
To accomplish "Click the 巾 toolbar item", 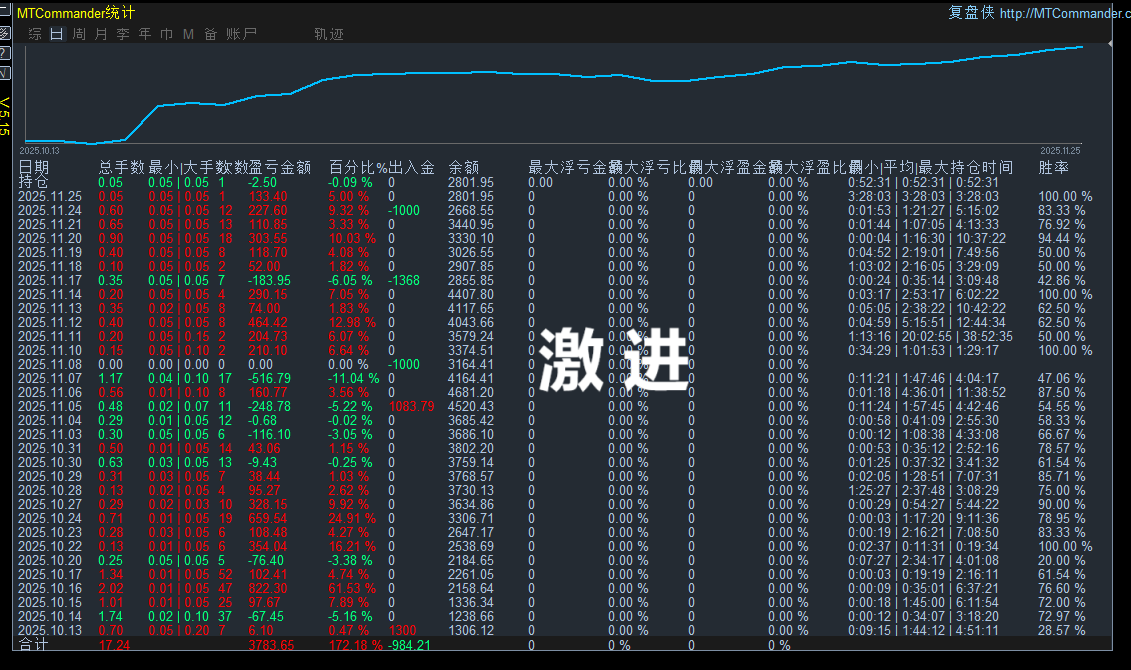I will tap(166, 33).
